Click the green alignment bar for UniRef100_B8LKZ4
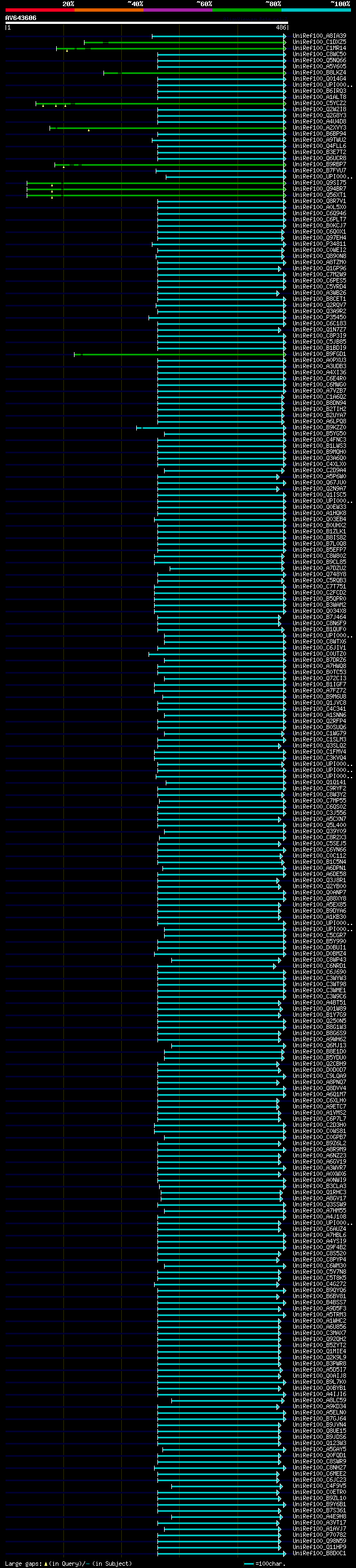Image resolution: width=356 pixels, height=1568 pixels. point(195,72)
